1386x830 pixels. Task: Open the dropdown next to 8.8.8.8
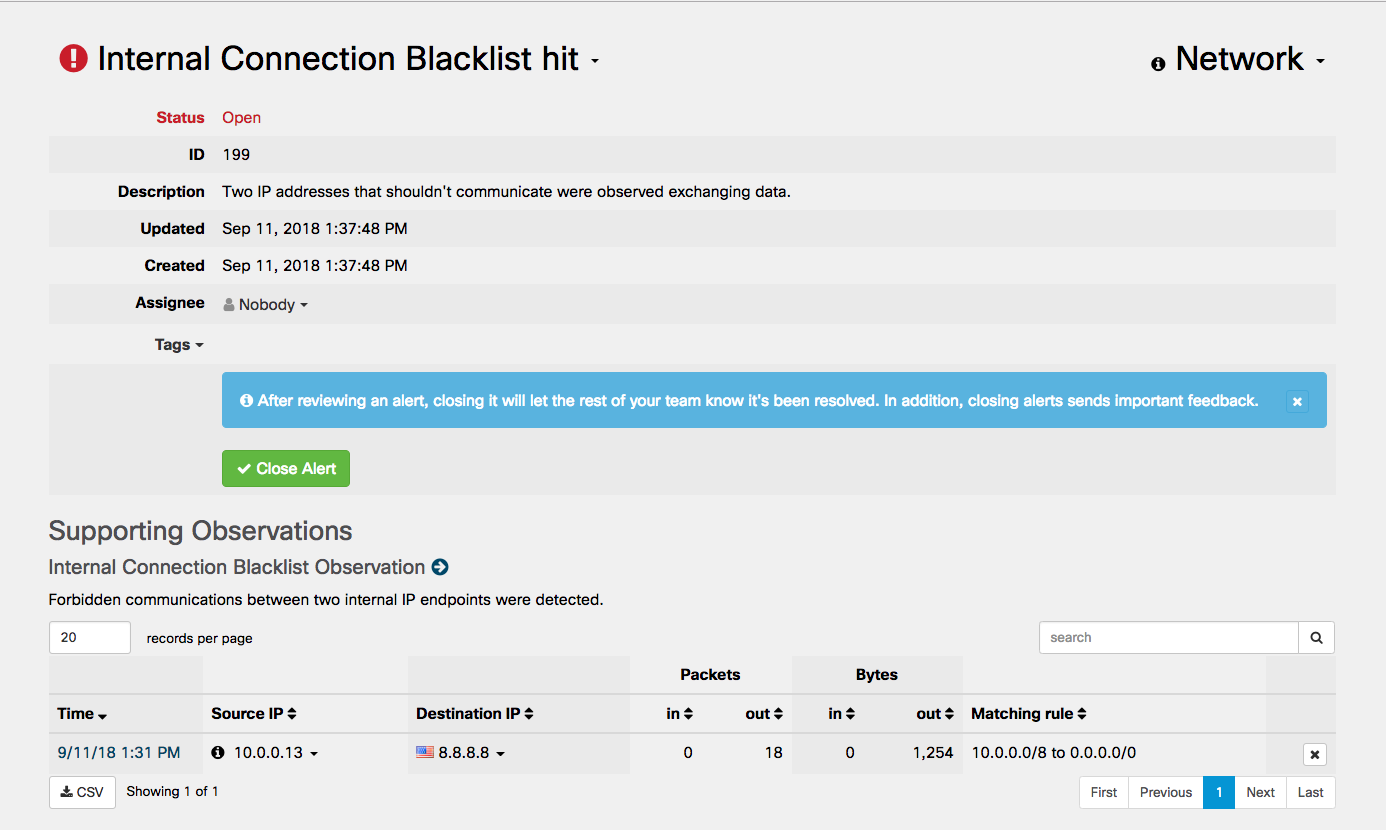click(501, 753)
